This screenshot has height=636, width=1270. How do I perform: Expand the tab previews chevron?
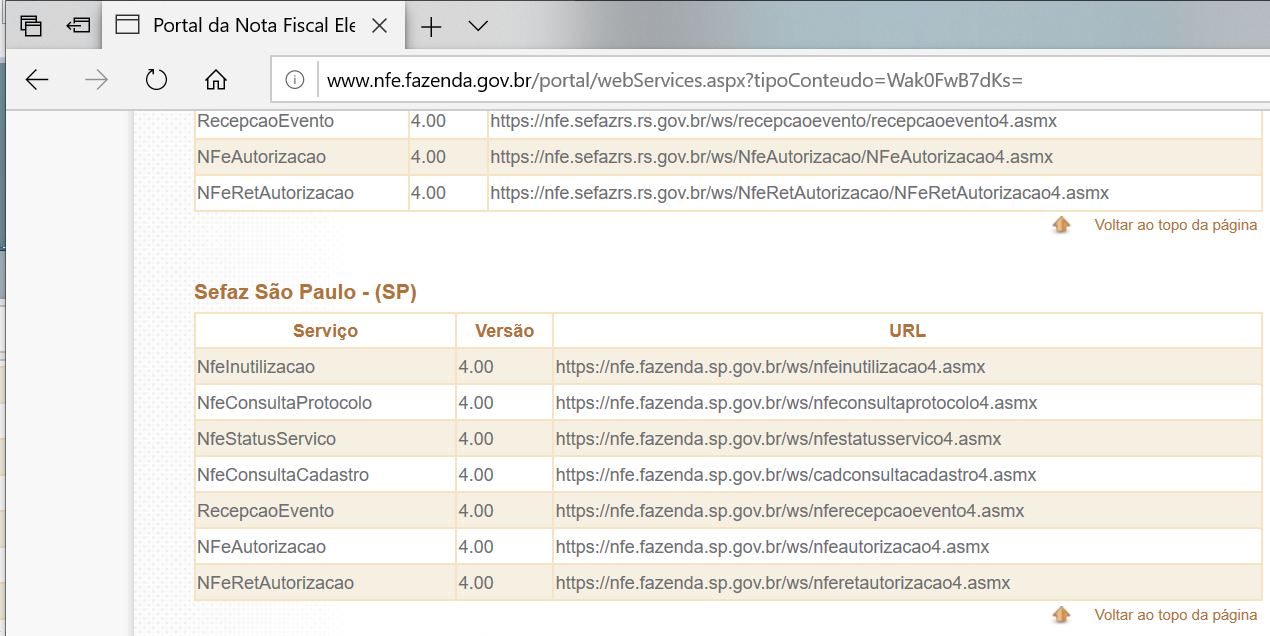(x=478, y=26)
